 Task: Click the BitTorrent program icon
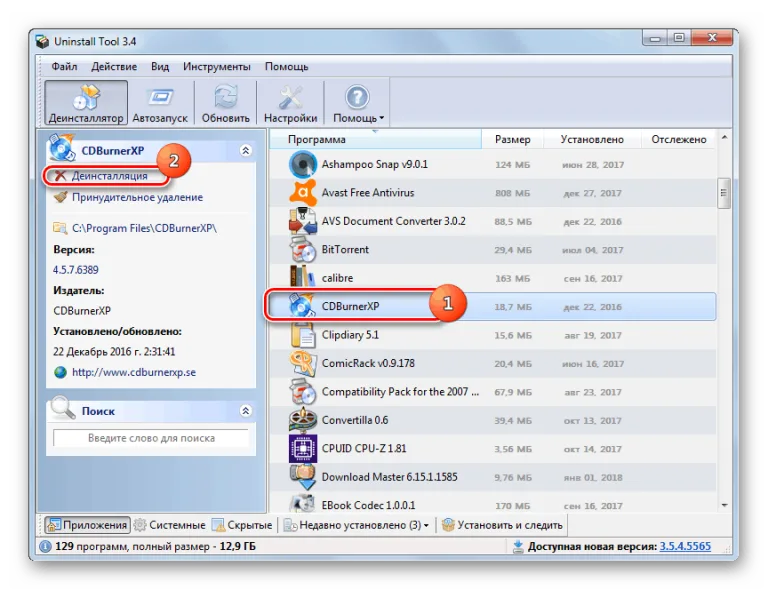303,250
